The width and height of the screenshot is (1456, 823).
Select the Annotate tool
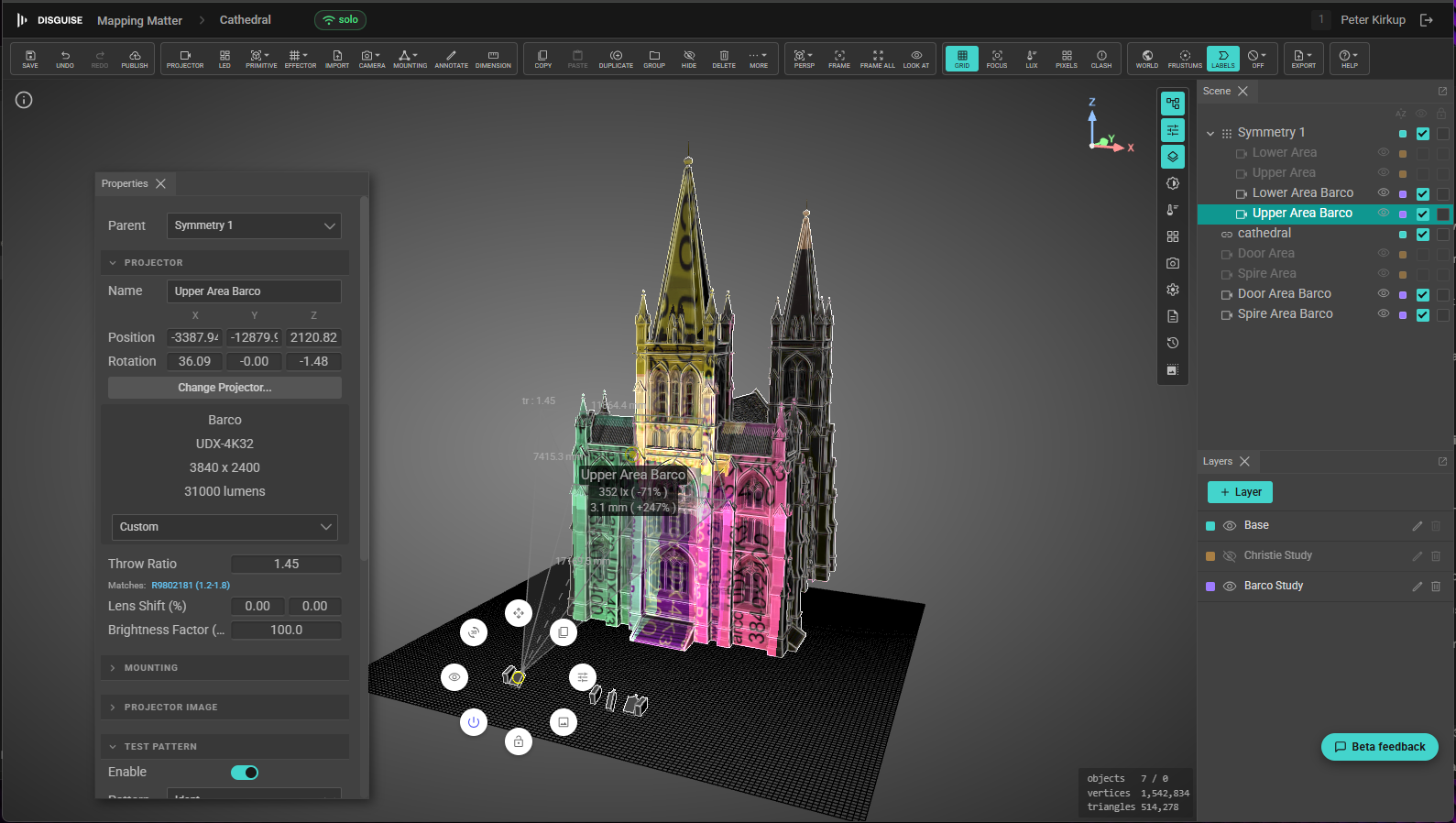451,59
